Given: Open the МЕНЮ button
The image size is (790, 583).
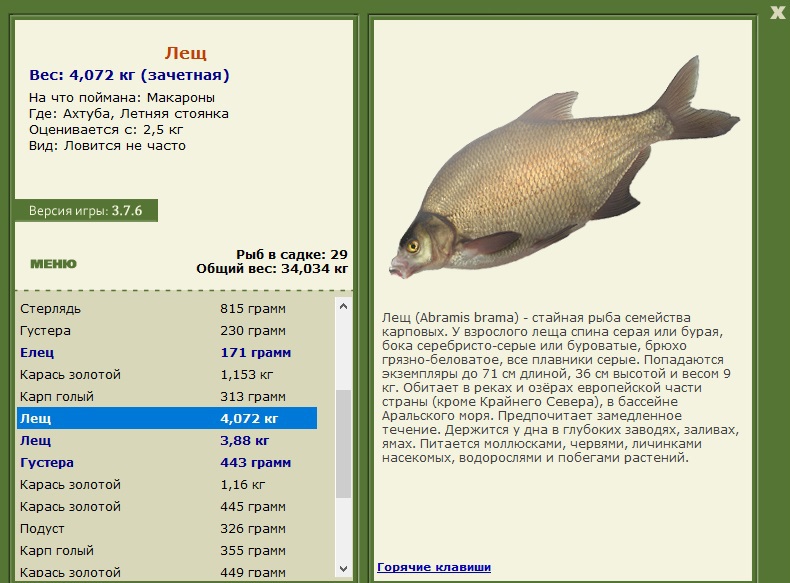Looking at the screenshot, I should [53, 264].
